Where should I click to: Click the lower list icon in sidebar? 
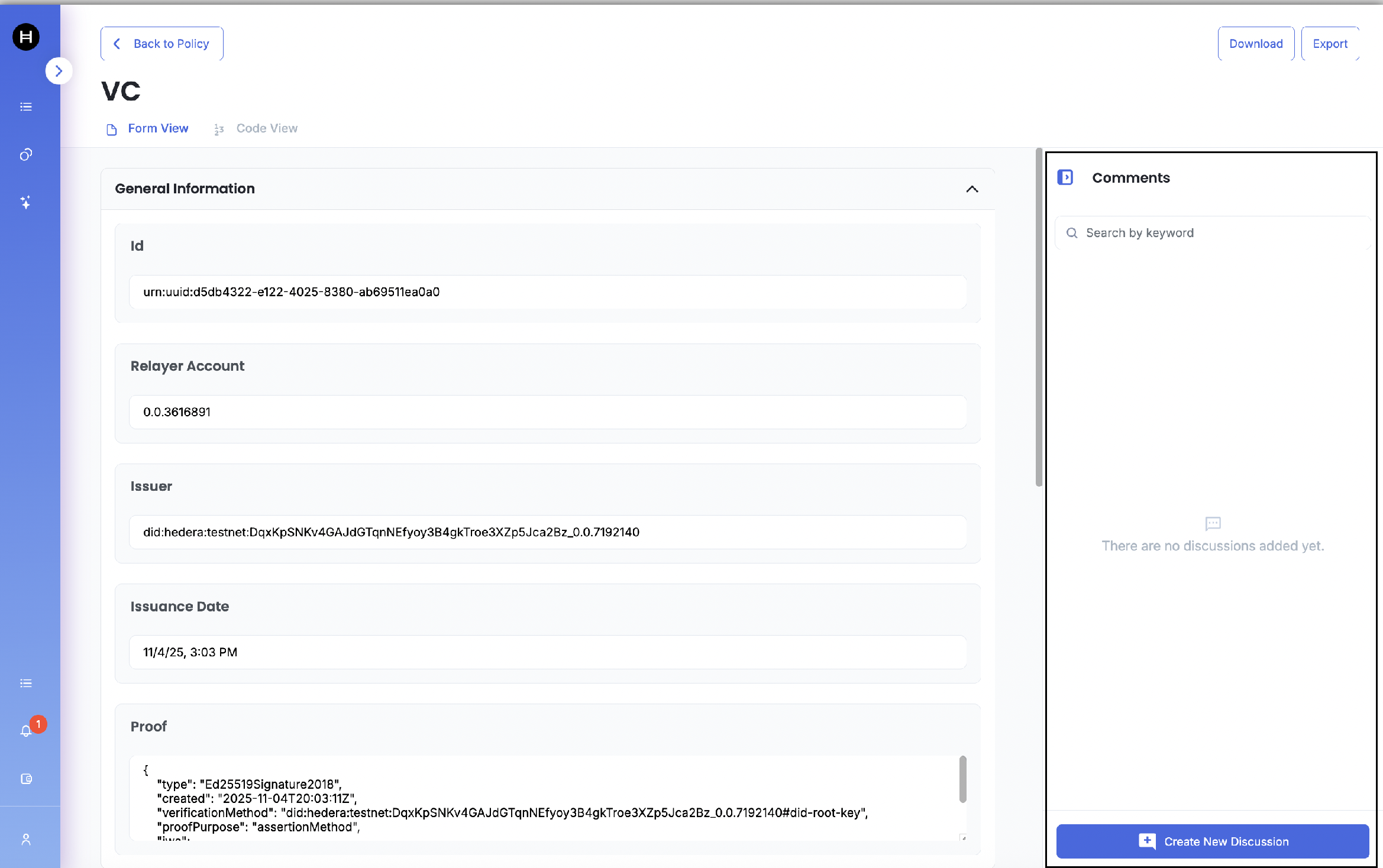click(26, 684)
